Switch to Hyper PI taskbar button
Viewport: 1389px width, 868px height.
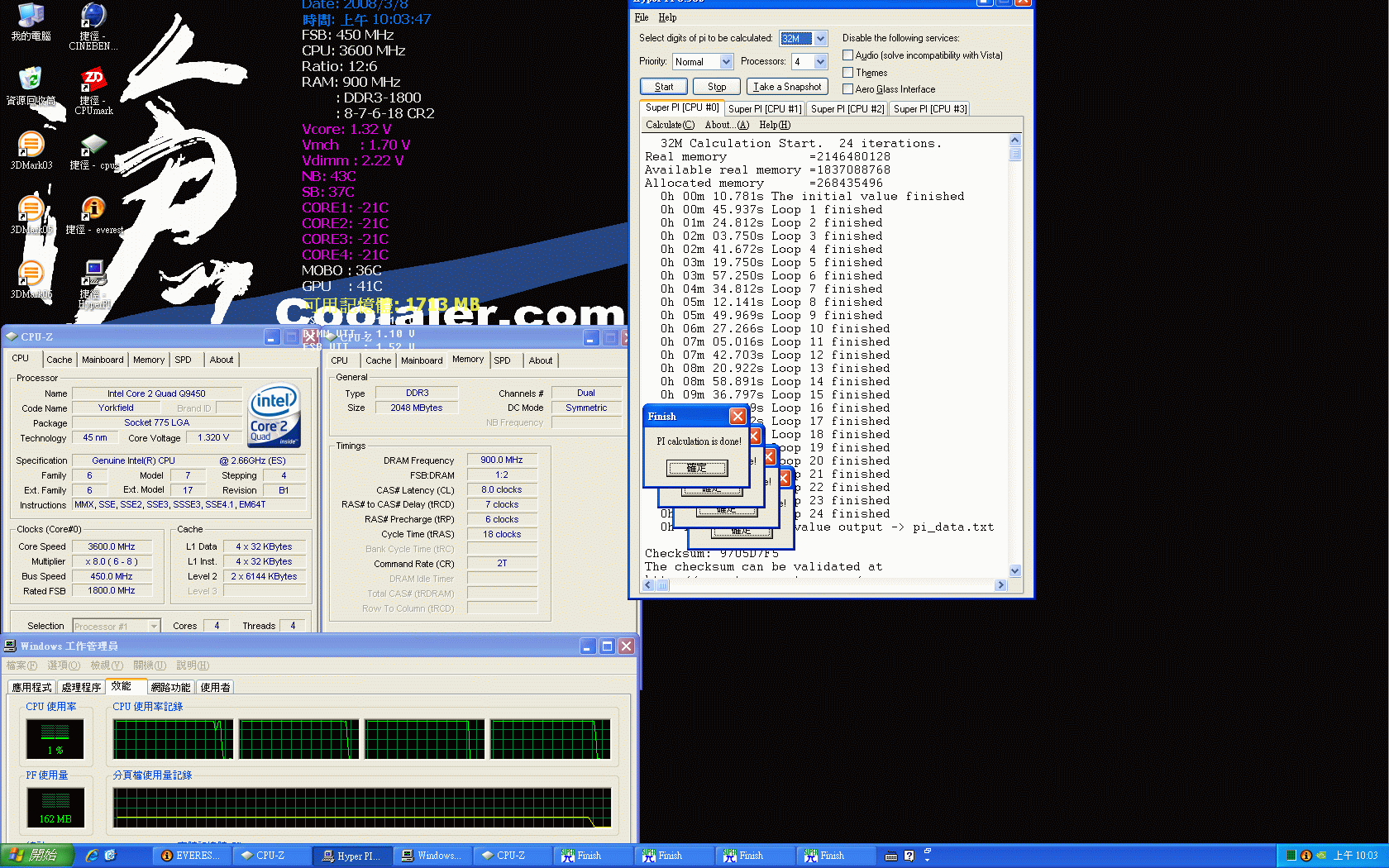point(351,856)
